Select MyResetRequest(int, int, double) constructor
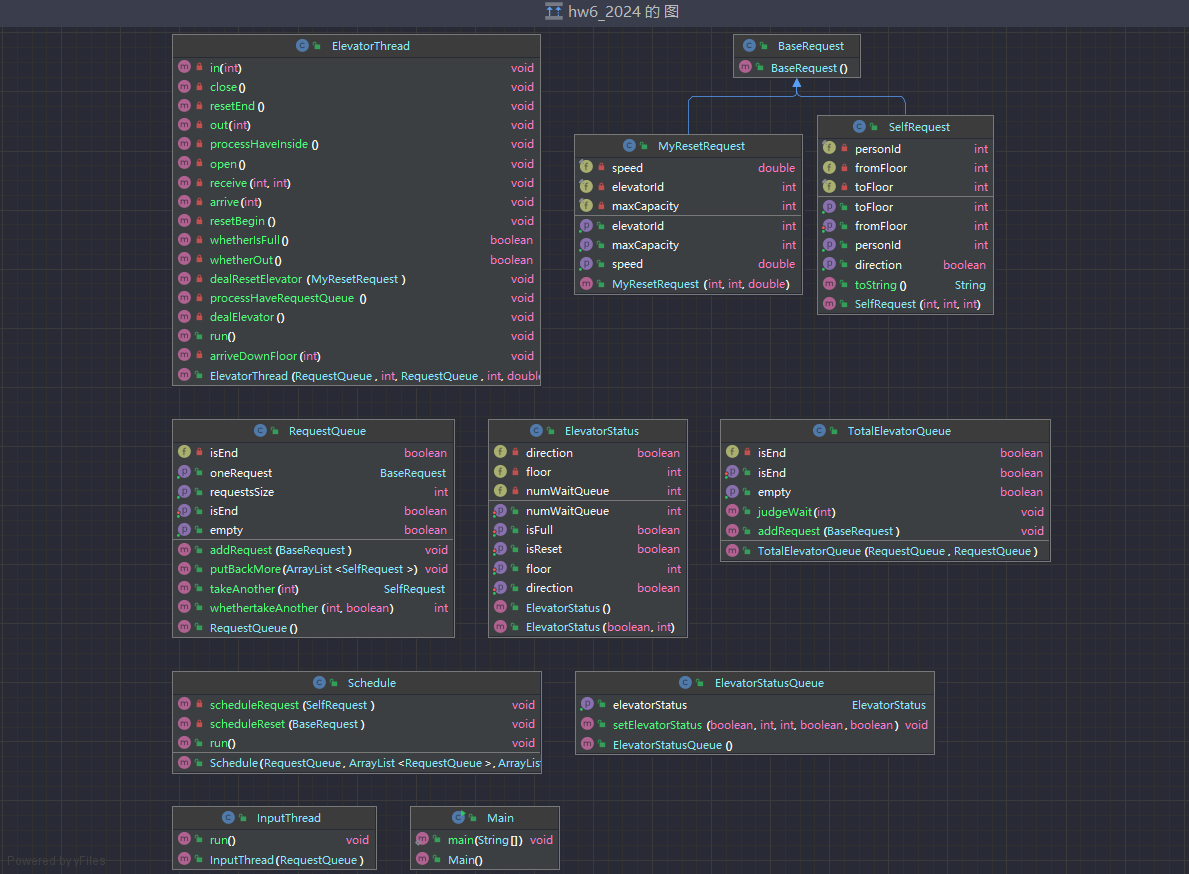1189x874 pixels. [689, 284]
